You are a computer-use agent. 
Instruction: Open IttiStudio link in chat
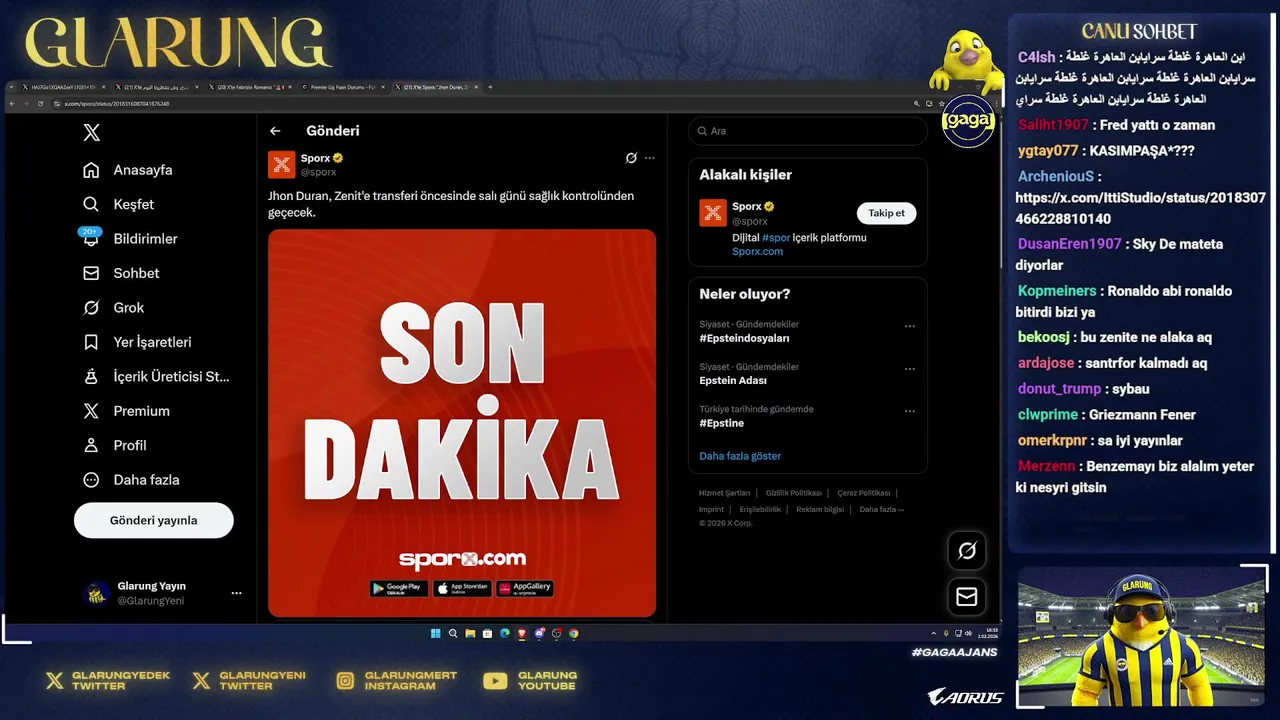tap(1140, 208)
